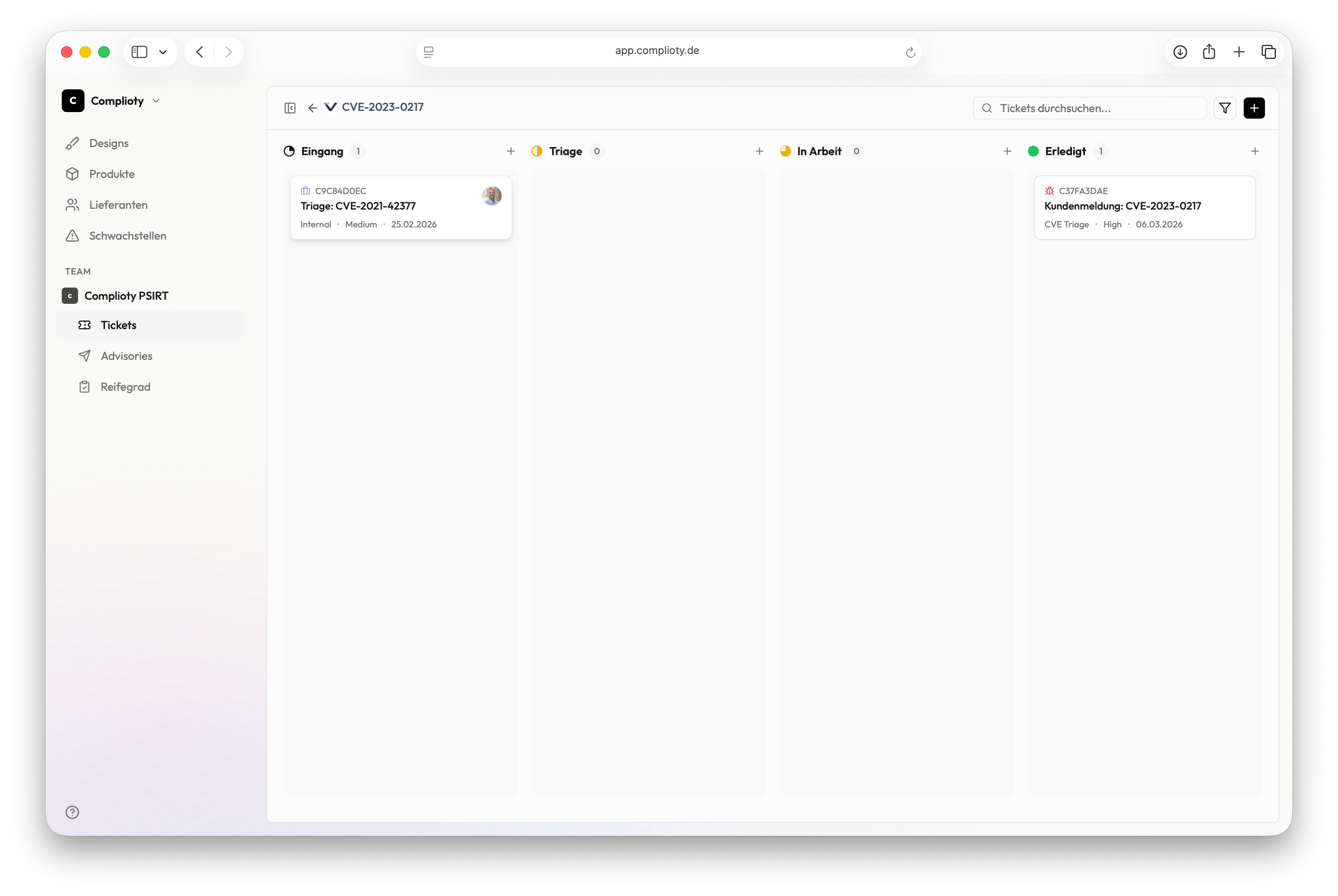
Task: Expand the Complioty PSIRT team
Action: (x=126, y=296)
